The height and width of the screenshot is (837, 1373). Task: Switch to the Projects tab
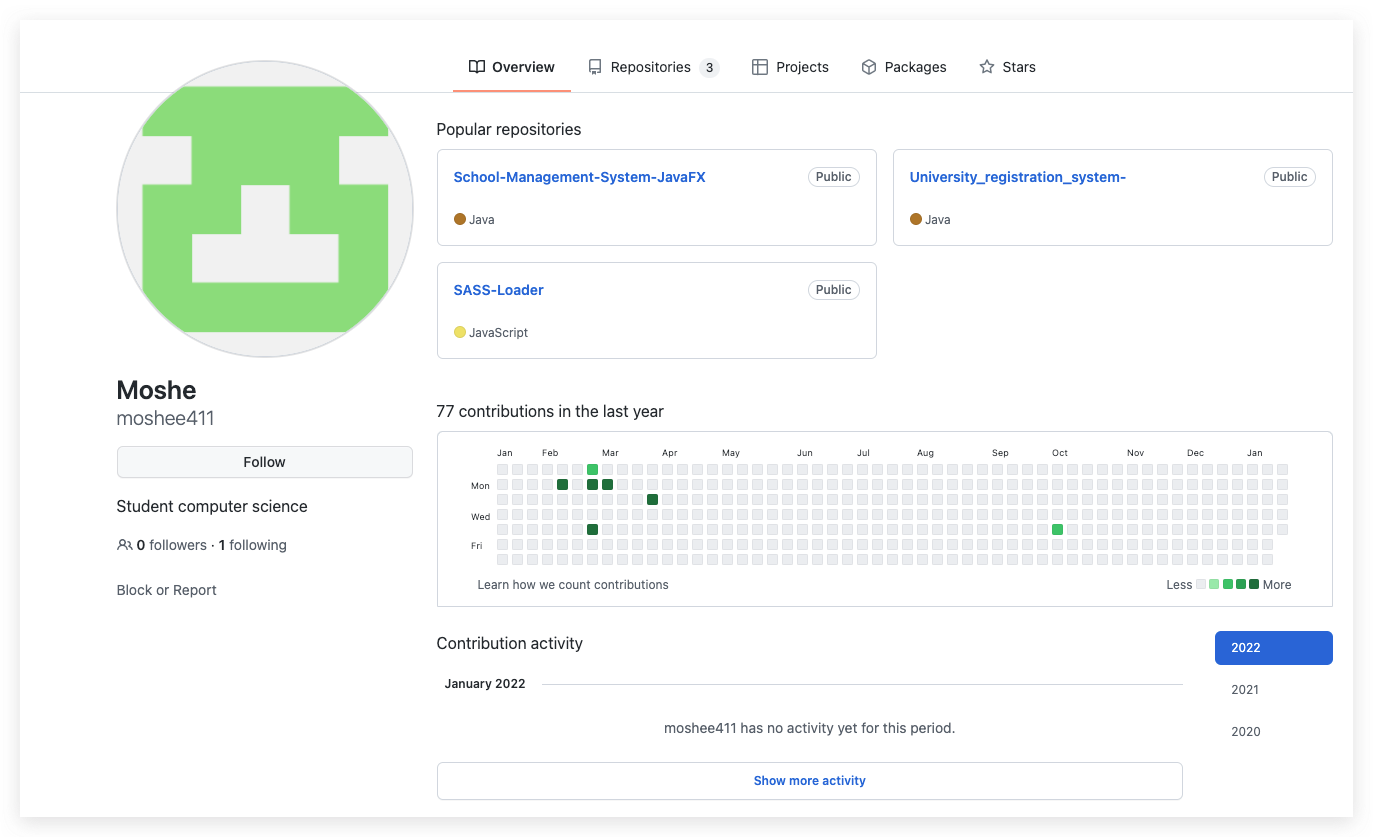coord(790,67)
